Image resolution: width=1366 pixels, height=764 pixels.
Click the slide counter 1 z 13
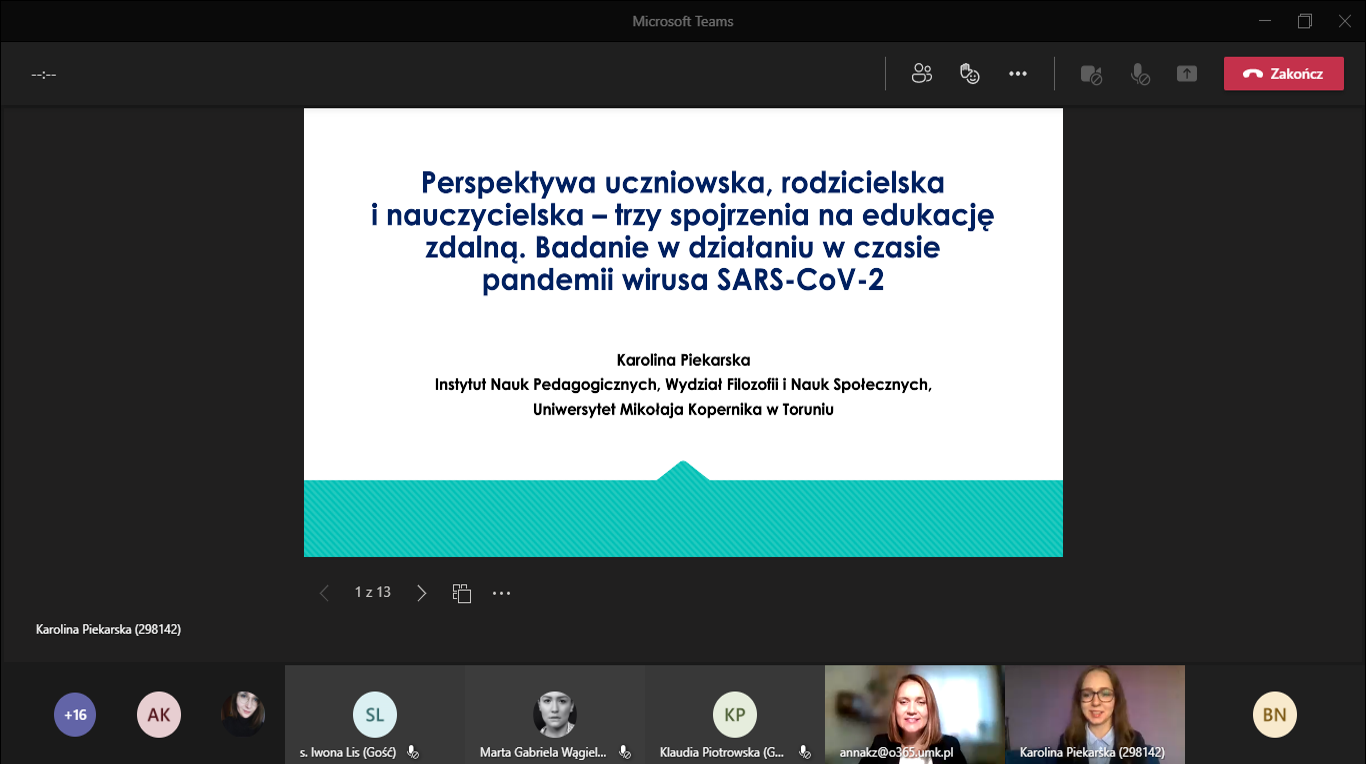tap(373, 592)
